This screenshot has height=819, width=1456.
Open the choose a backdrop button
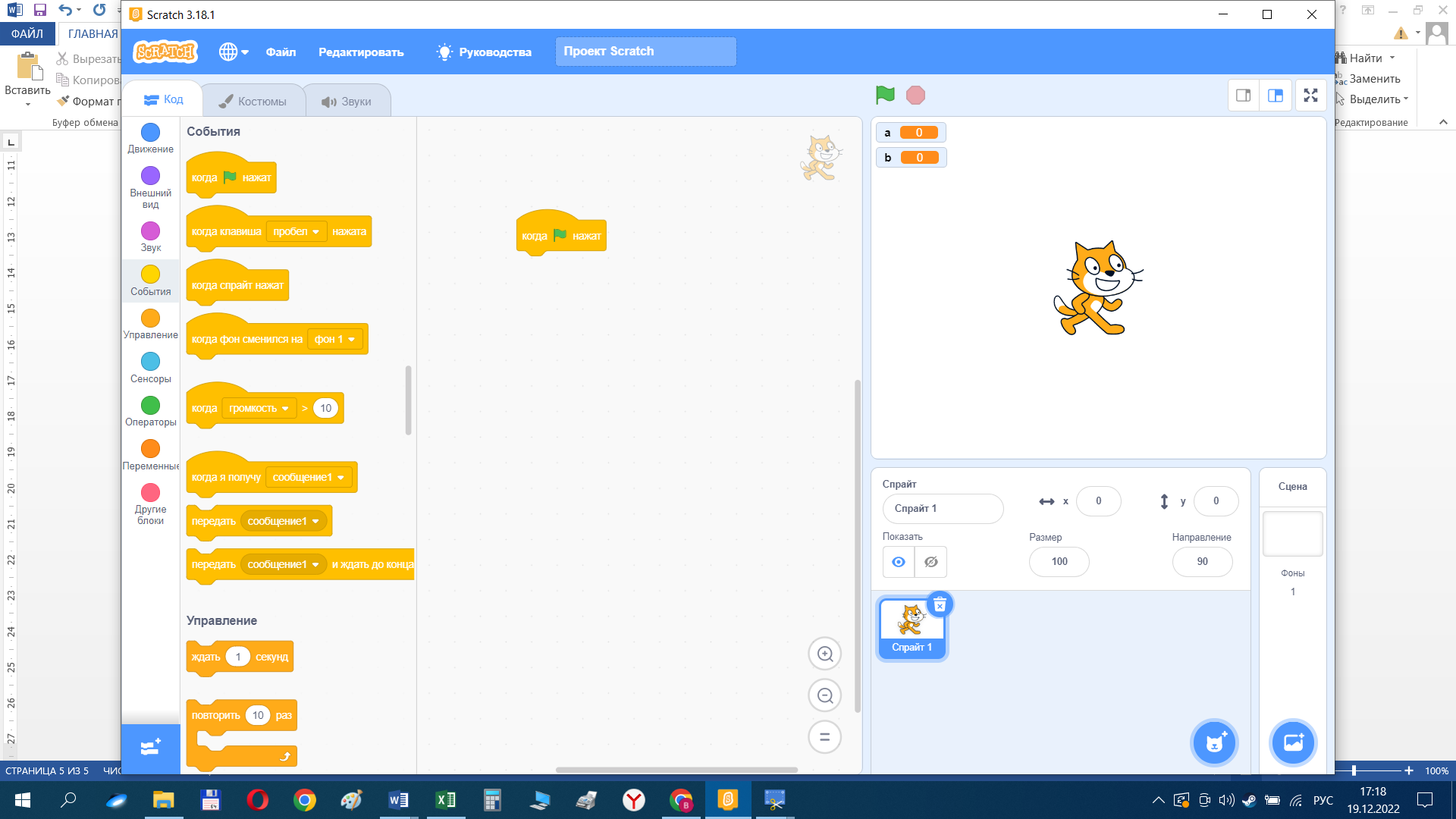click(x=1293, y=742)
